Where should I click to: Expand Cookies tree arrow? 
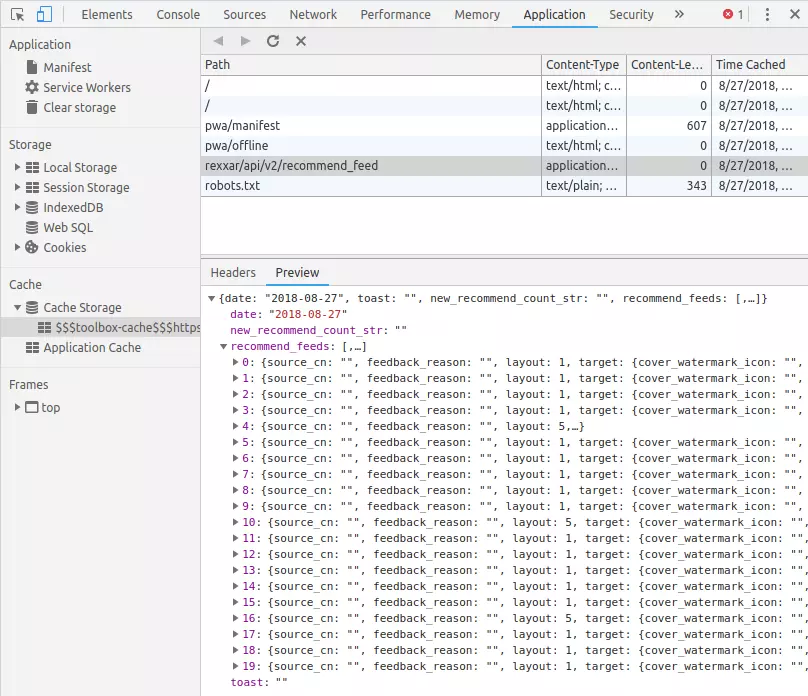[x=17, y=247]
